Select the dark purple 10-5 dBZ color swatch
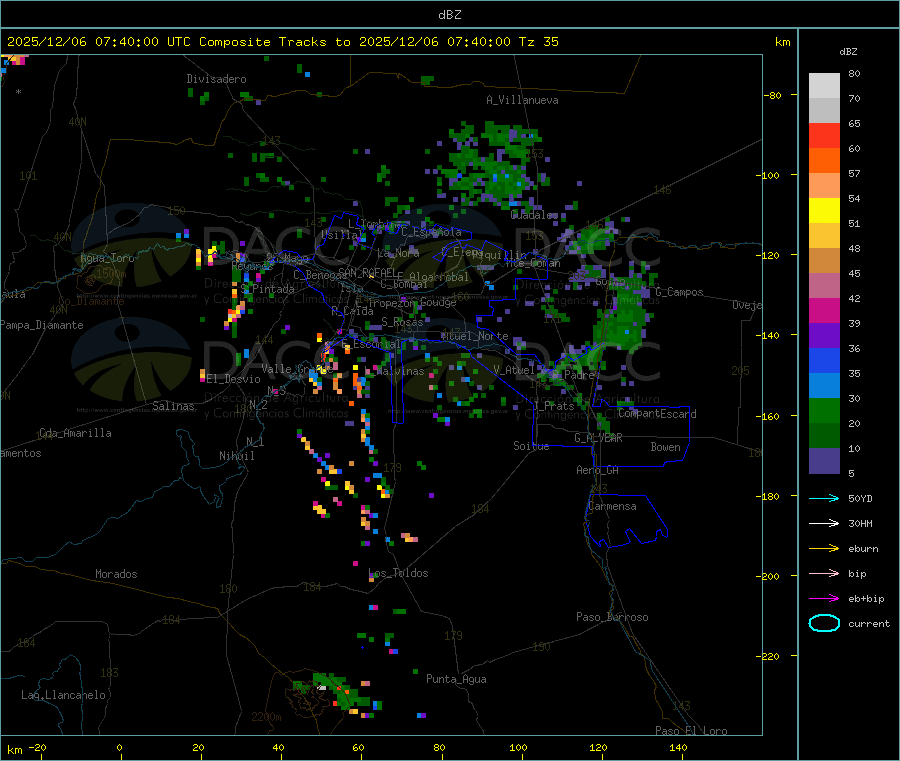 click(824, 461)
